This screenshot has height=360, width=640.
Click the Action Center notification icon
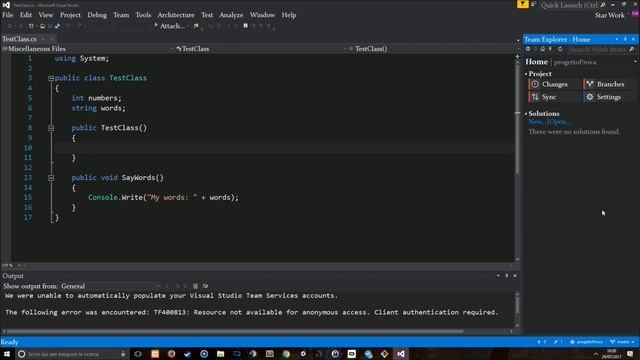click(x=631, y=354)
